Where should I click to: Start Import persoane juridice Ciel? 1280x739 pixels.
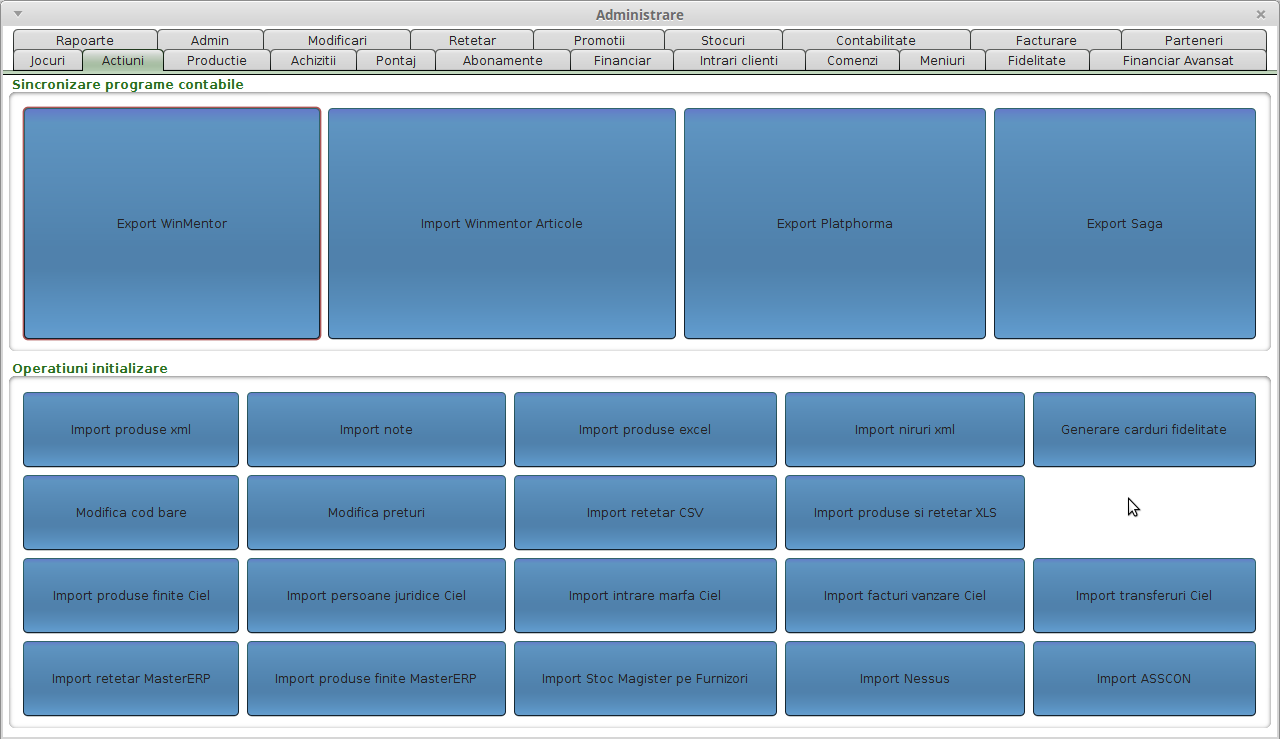(376, 596)
